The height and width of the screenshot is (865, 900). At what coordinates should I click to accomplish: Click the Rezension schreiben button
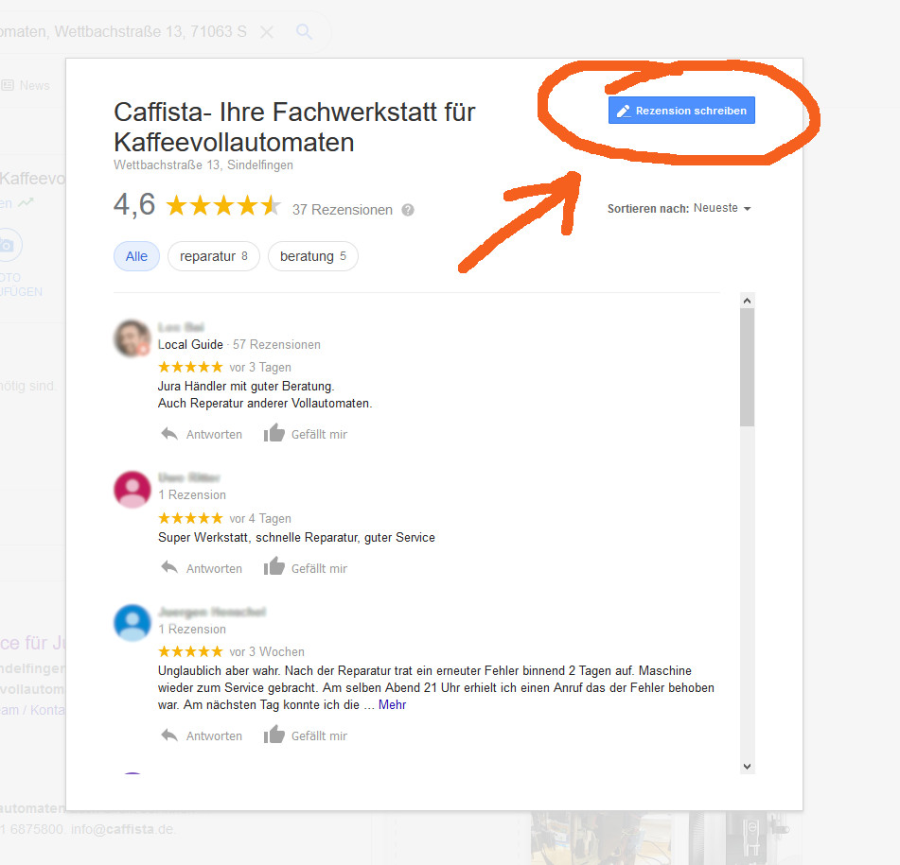click(681, 110)
